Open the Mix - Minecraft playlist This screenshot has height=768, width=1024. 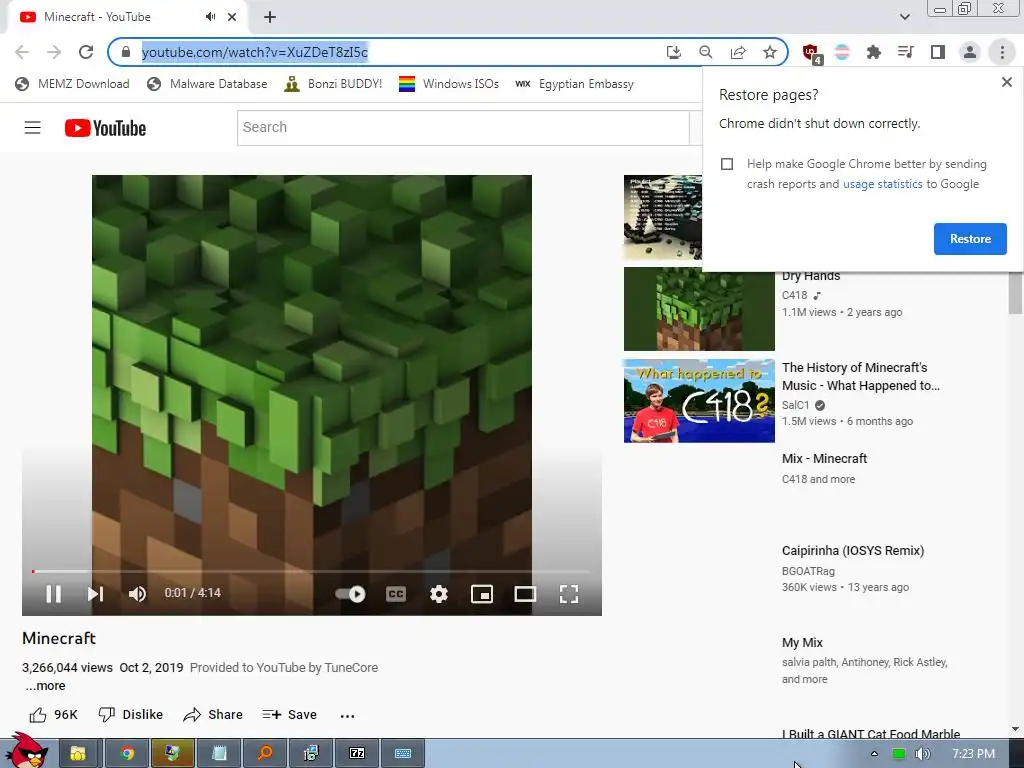pos(824,458)
